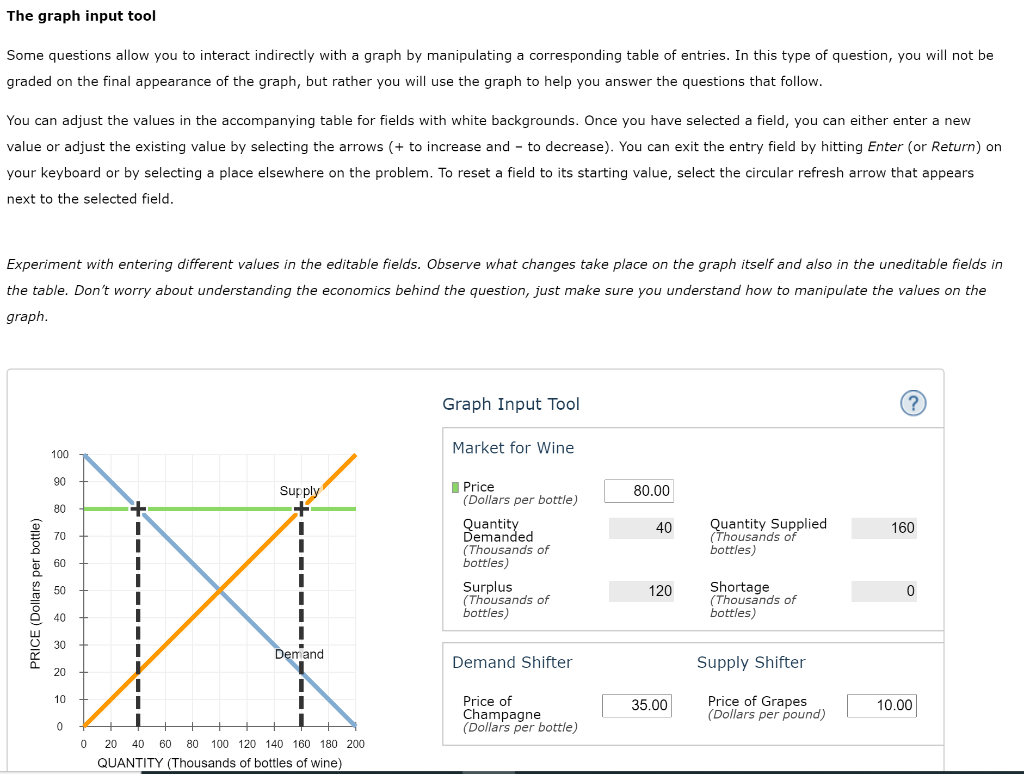The height and width of the screenshot is (774, 1024).
Task: Click the Price of Champagne field showing 35.00
Action: (637, 705)
